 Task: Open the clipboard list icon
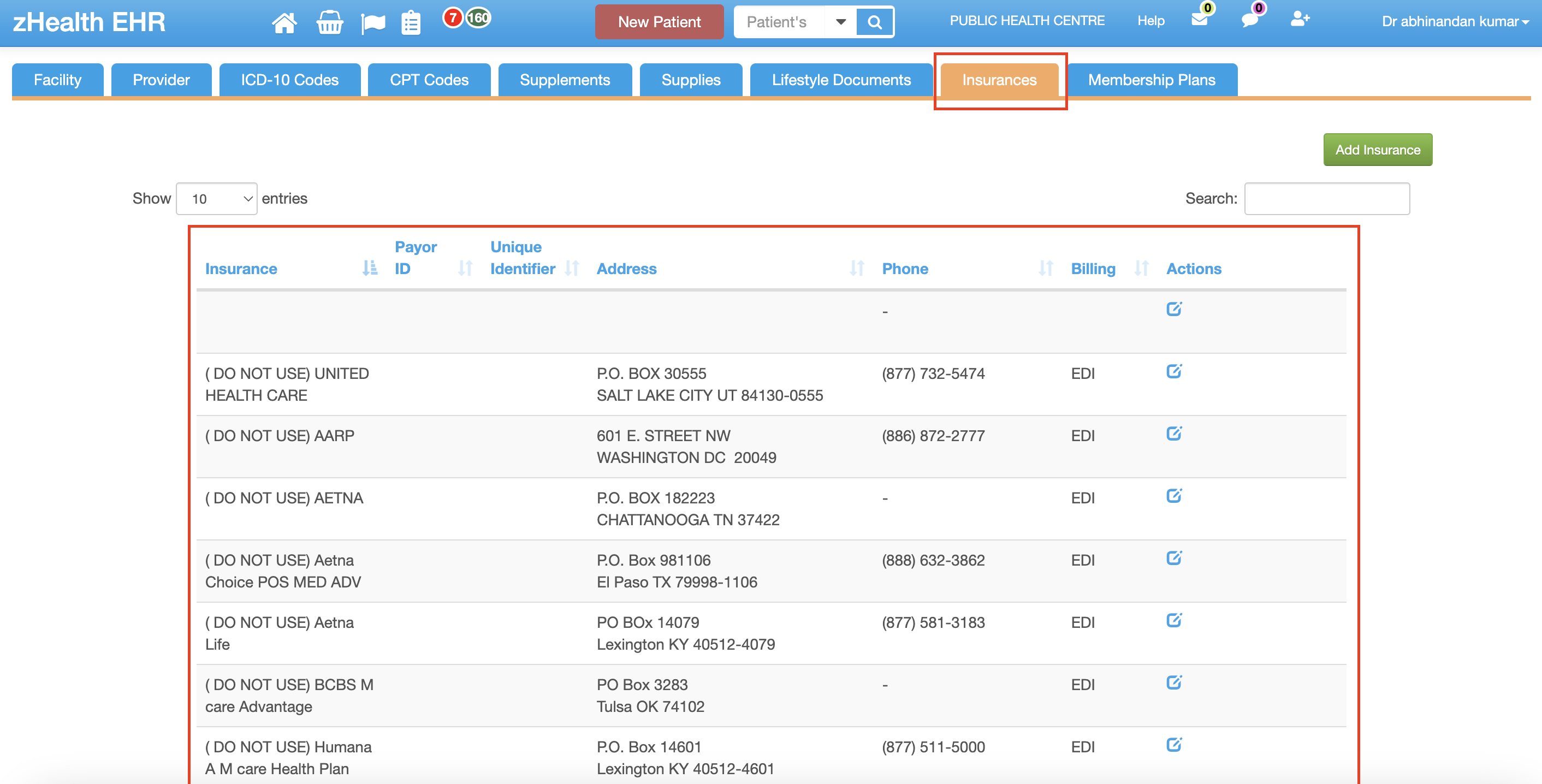pyautogui.click(x=411, y=23)
